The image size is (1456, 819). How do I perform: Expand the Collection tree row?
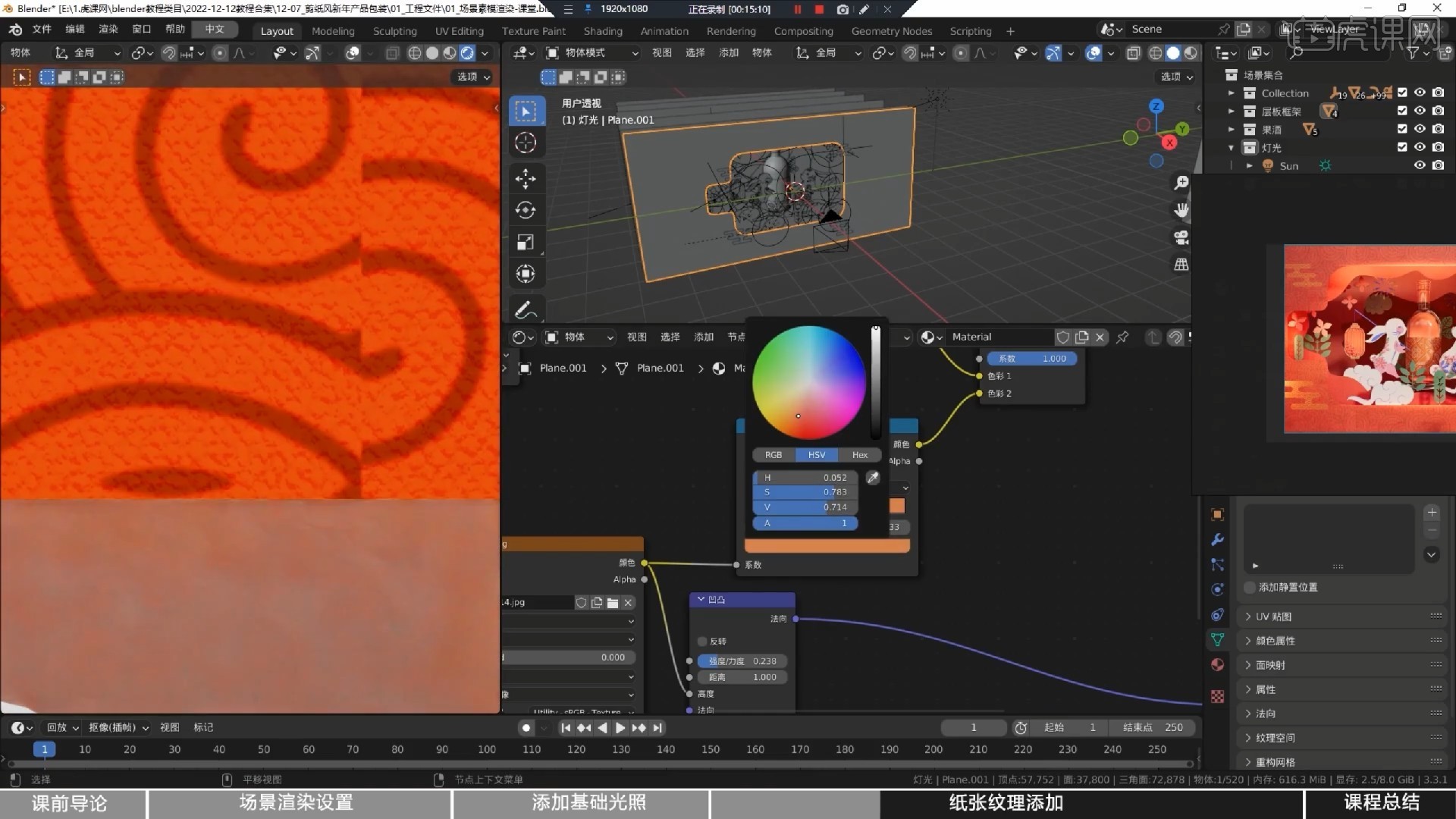1232,93
